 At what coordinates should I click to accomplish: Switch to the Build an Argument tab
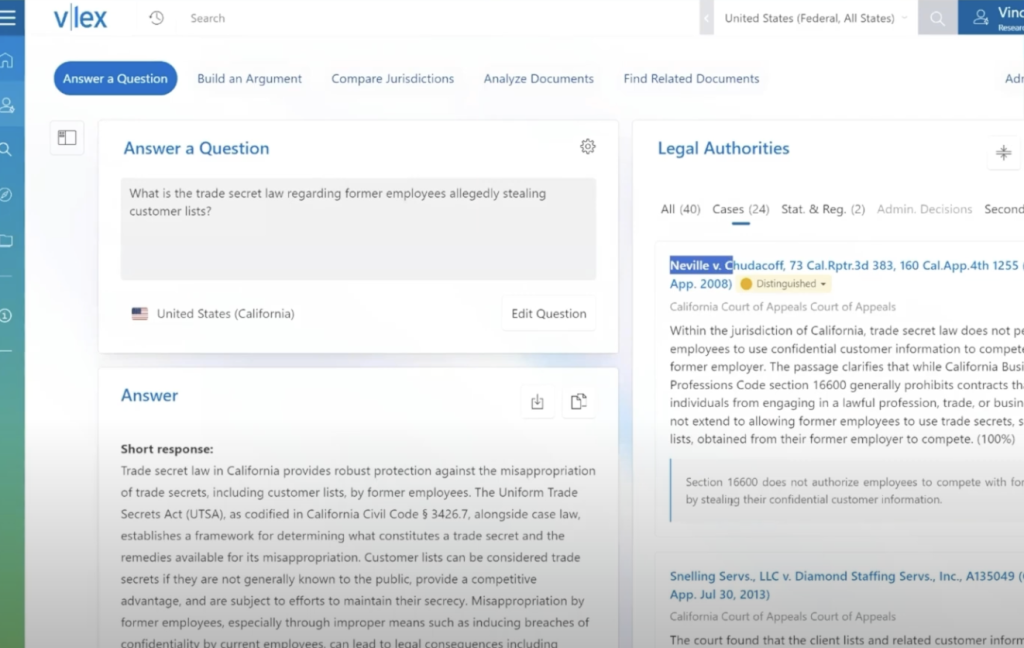tap(249, 79)
